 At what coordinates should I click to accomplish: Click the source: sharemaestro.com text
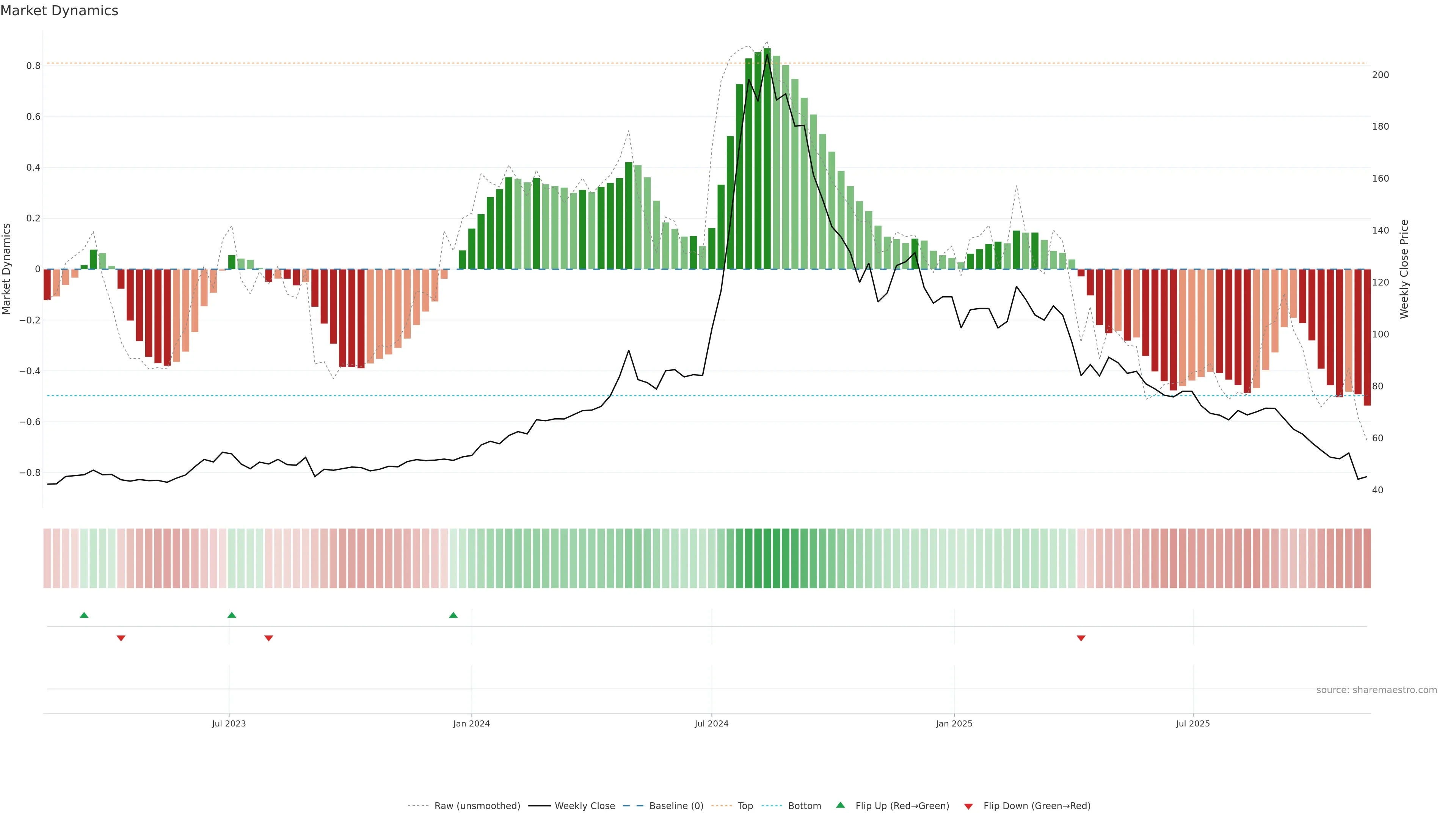1376,690
